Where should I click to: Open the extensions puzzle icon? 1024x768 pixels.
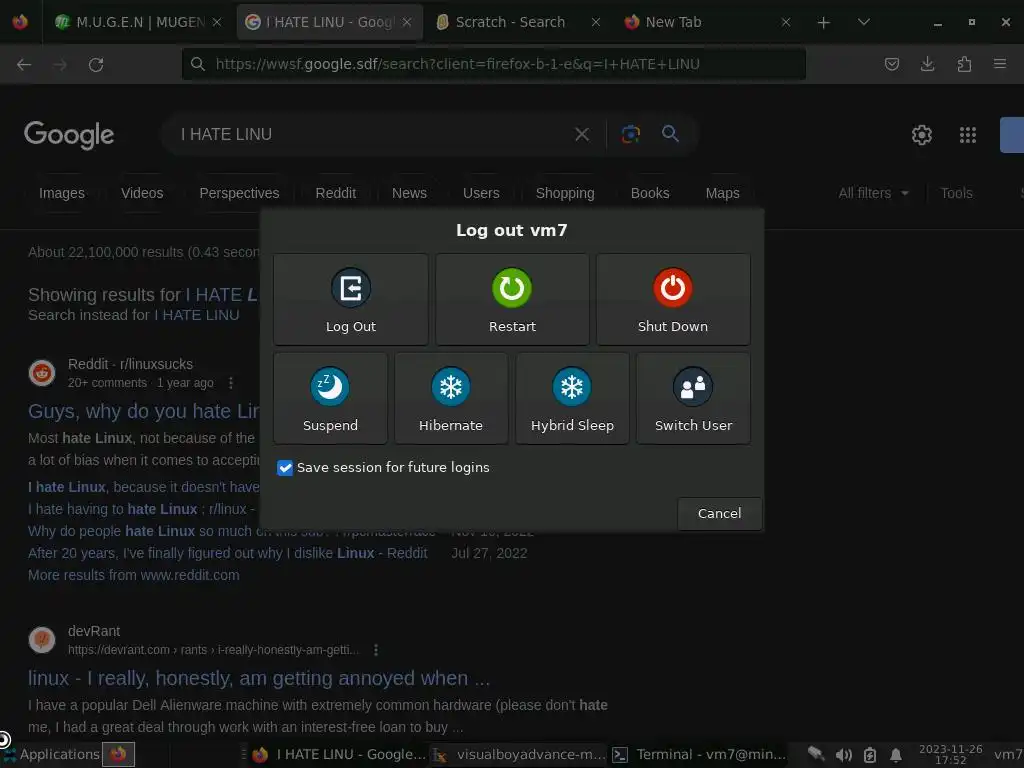(x=964, y=64)
